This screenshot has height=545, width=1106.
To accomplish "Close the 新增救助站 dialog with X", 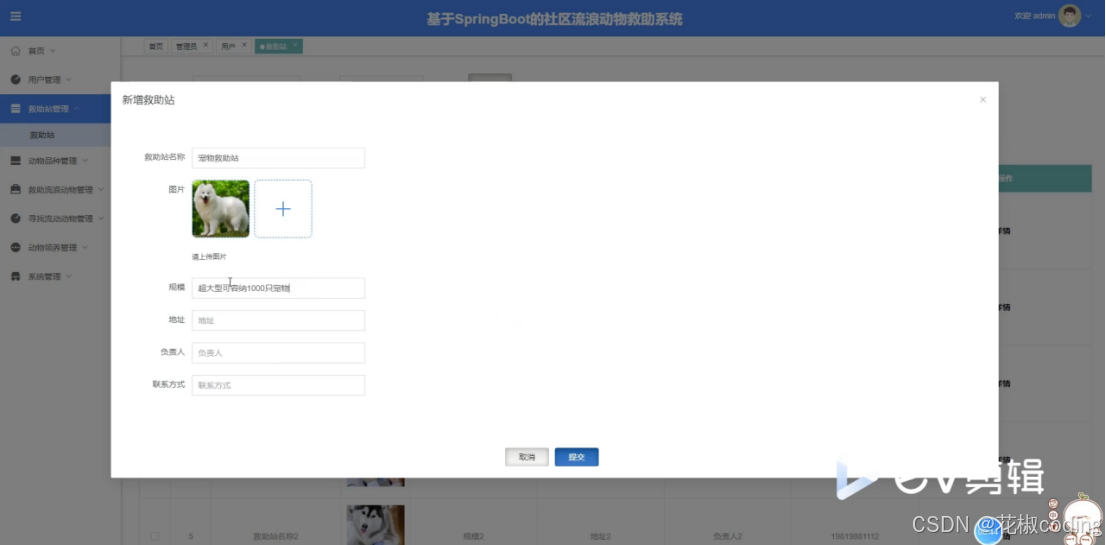I will [983, 99].
